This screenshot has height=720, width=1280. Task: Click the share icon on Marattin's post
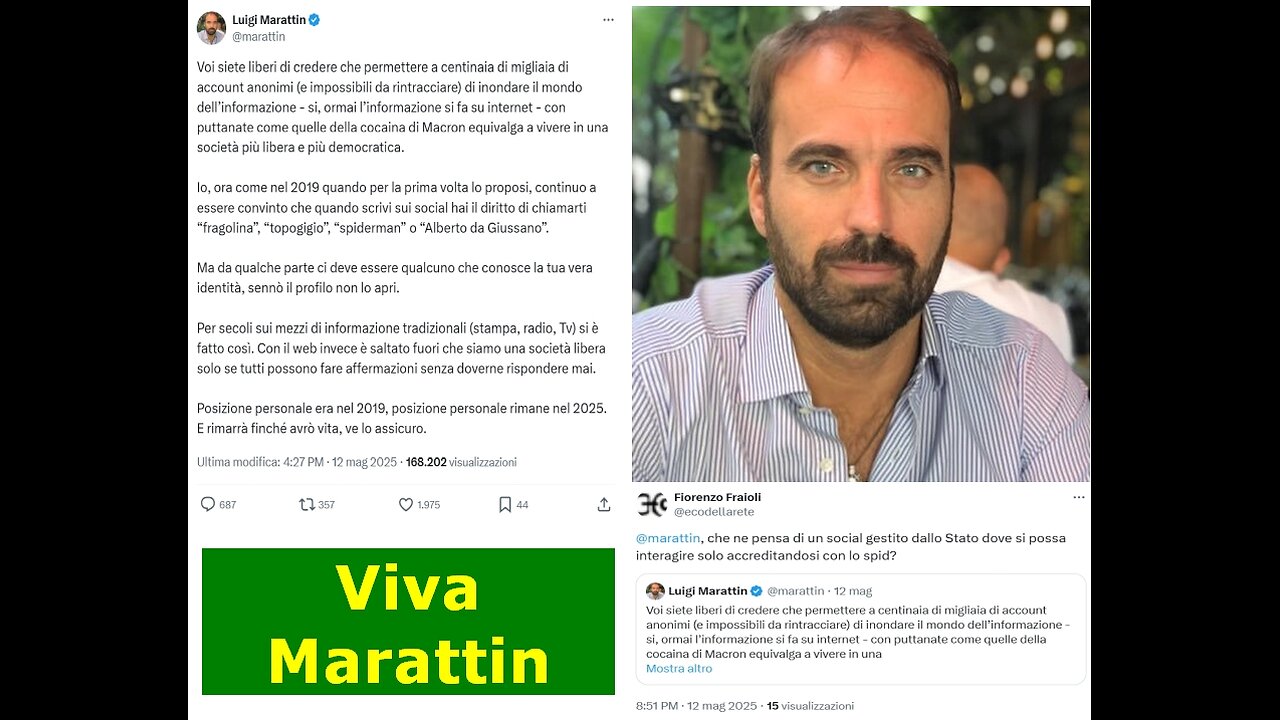tap(604, 504)
